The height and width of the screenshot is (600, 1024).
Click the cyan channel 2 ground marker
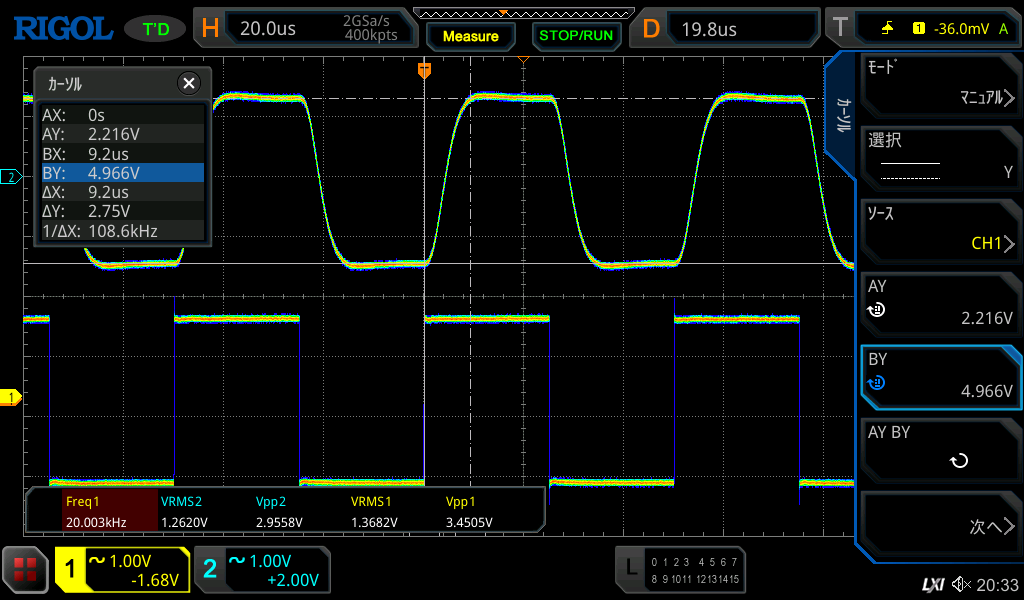pyautogui.click(x=11, y=177)
